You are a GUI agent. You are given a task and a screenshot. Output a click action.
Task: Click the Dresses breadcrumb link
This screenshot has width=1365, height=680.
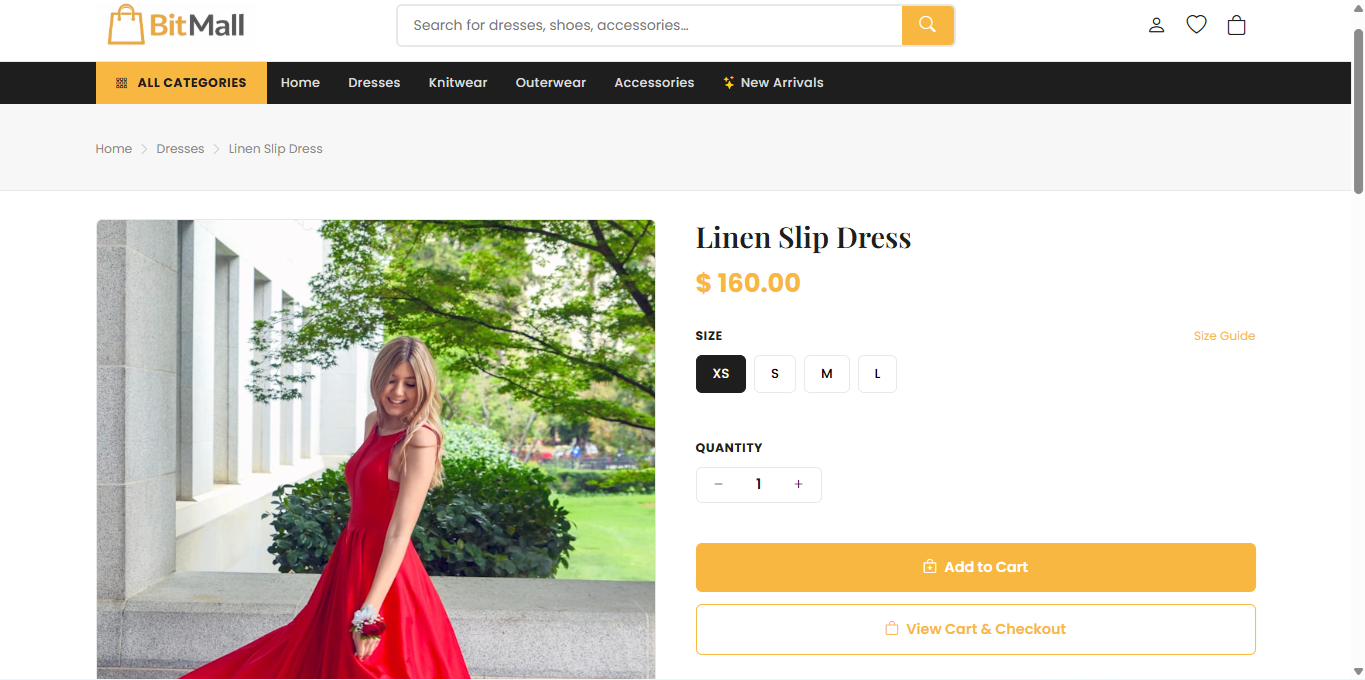(x=180, y=149)
